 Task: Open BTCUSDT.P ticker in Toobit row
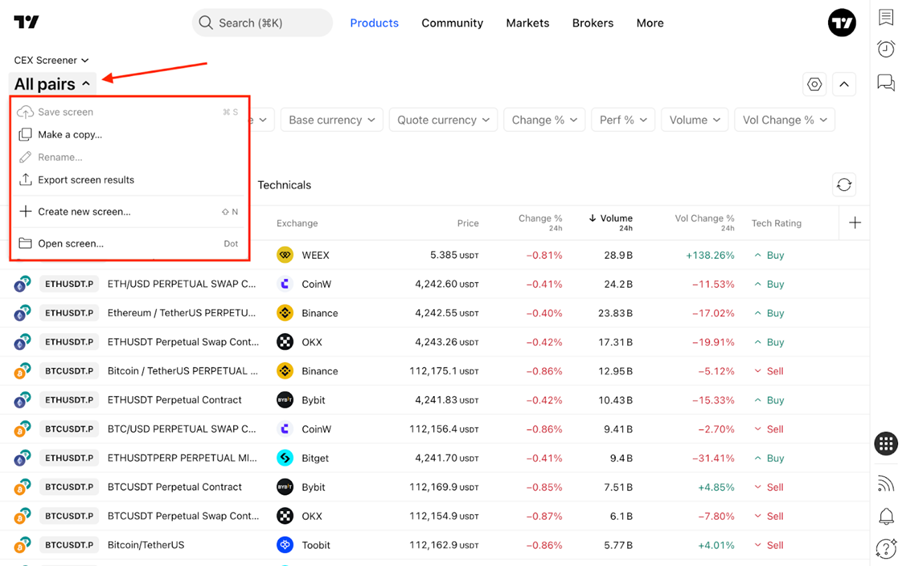(69, 545)
